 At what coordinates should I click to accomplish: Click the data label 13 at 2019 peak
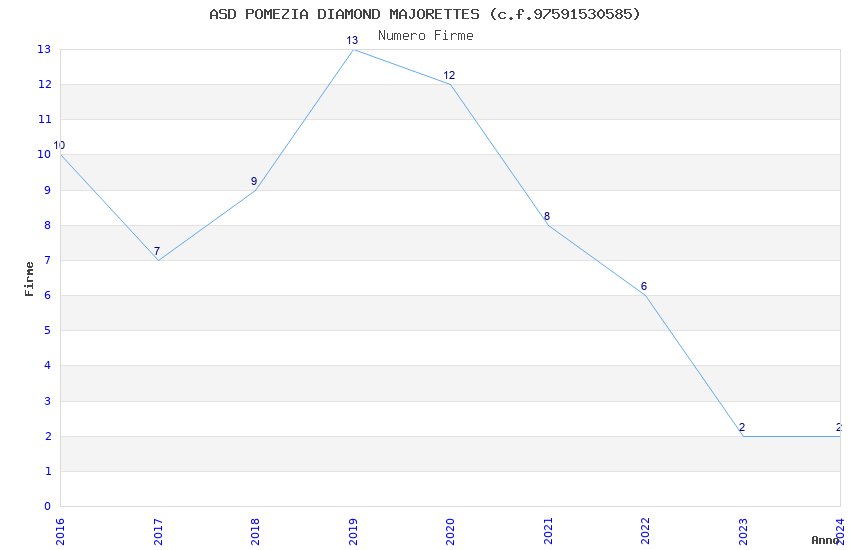pos(352,40)
